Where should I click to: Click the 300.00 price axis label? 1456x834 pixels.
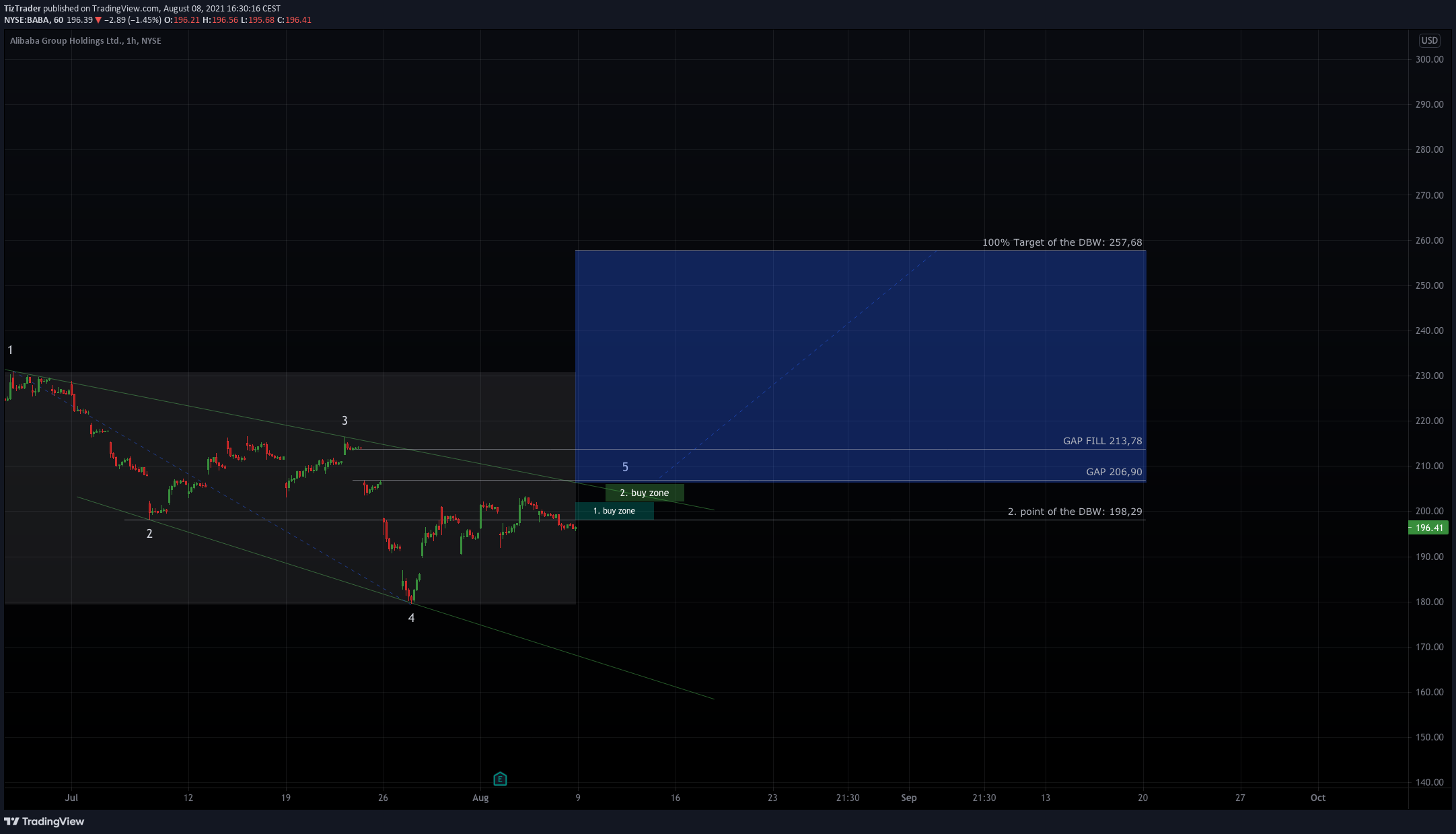1429,59
